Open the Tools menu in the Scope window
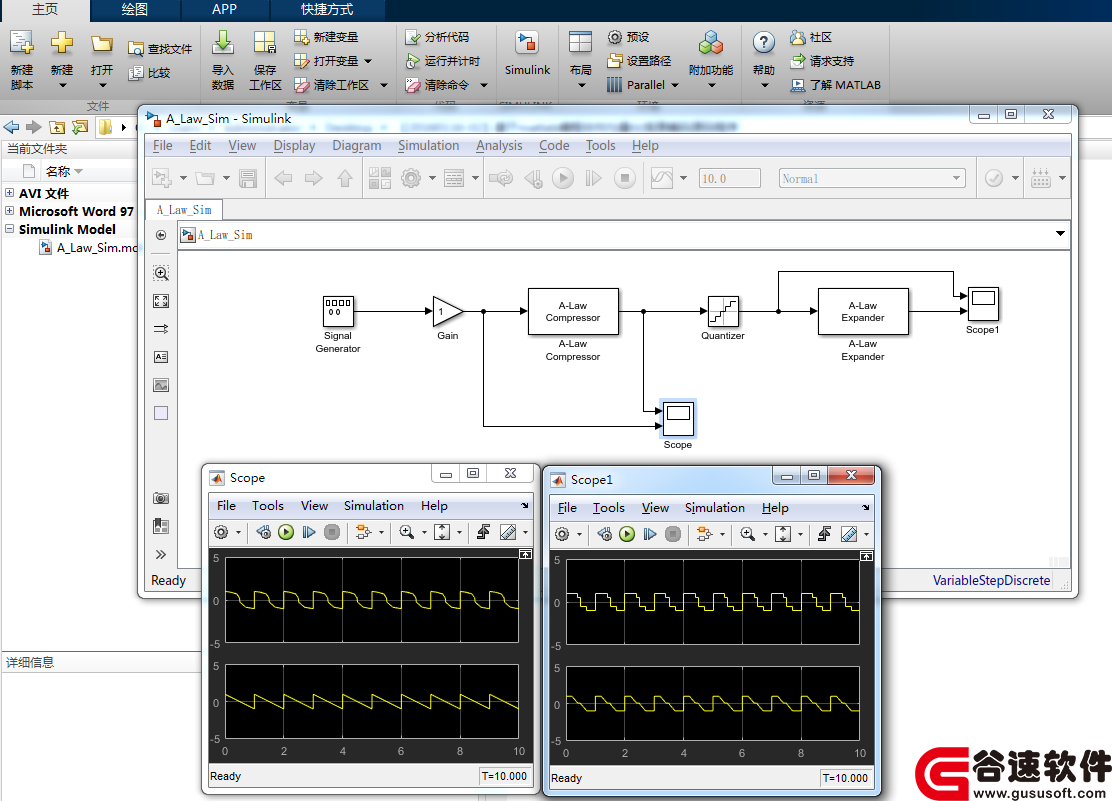This screenshot has height=801, width=1112. pos(267,506)
